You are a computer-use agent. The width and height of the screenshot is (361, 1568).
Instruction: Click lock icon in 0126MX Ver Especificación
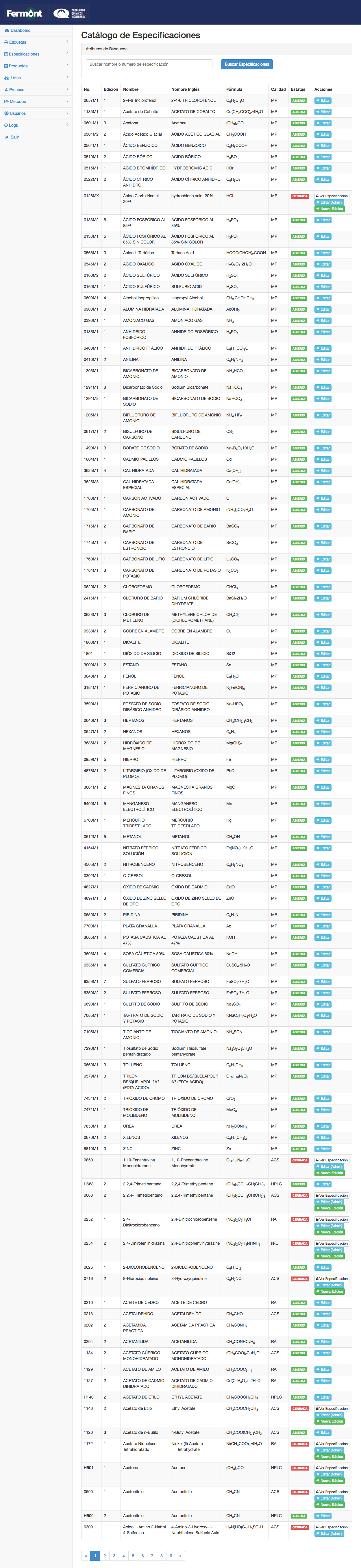317,197
